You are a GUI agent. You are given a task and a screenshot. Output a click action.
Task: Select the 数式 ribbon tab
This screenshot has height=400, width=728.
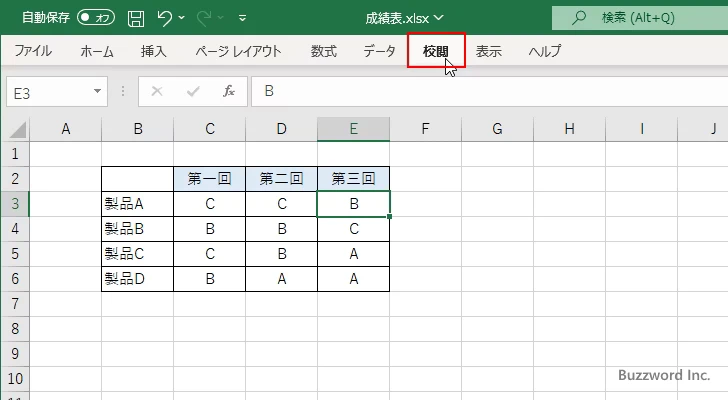point(324,51)
